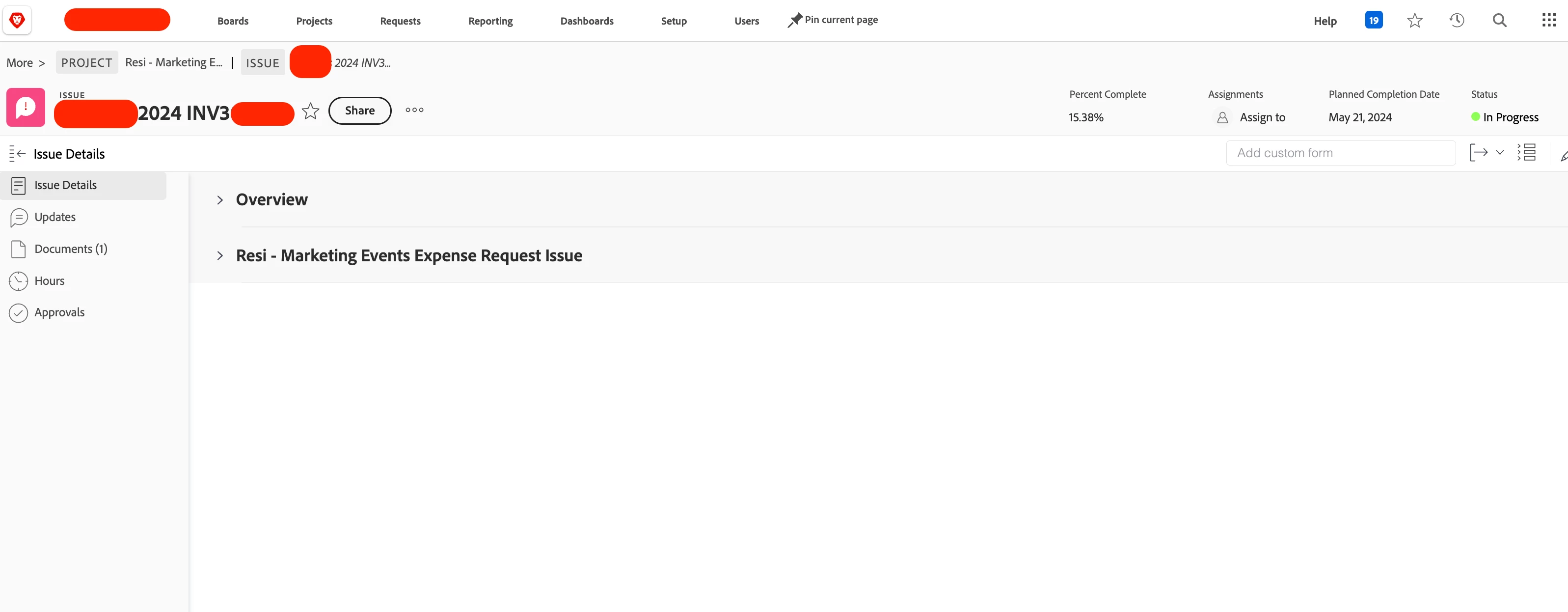This screenshot has width=1568, height=612.
Task: Click the Share button
Action: [x=360, y=111]
